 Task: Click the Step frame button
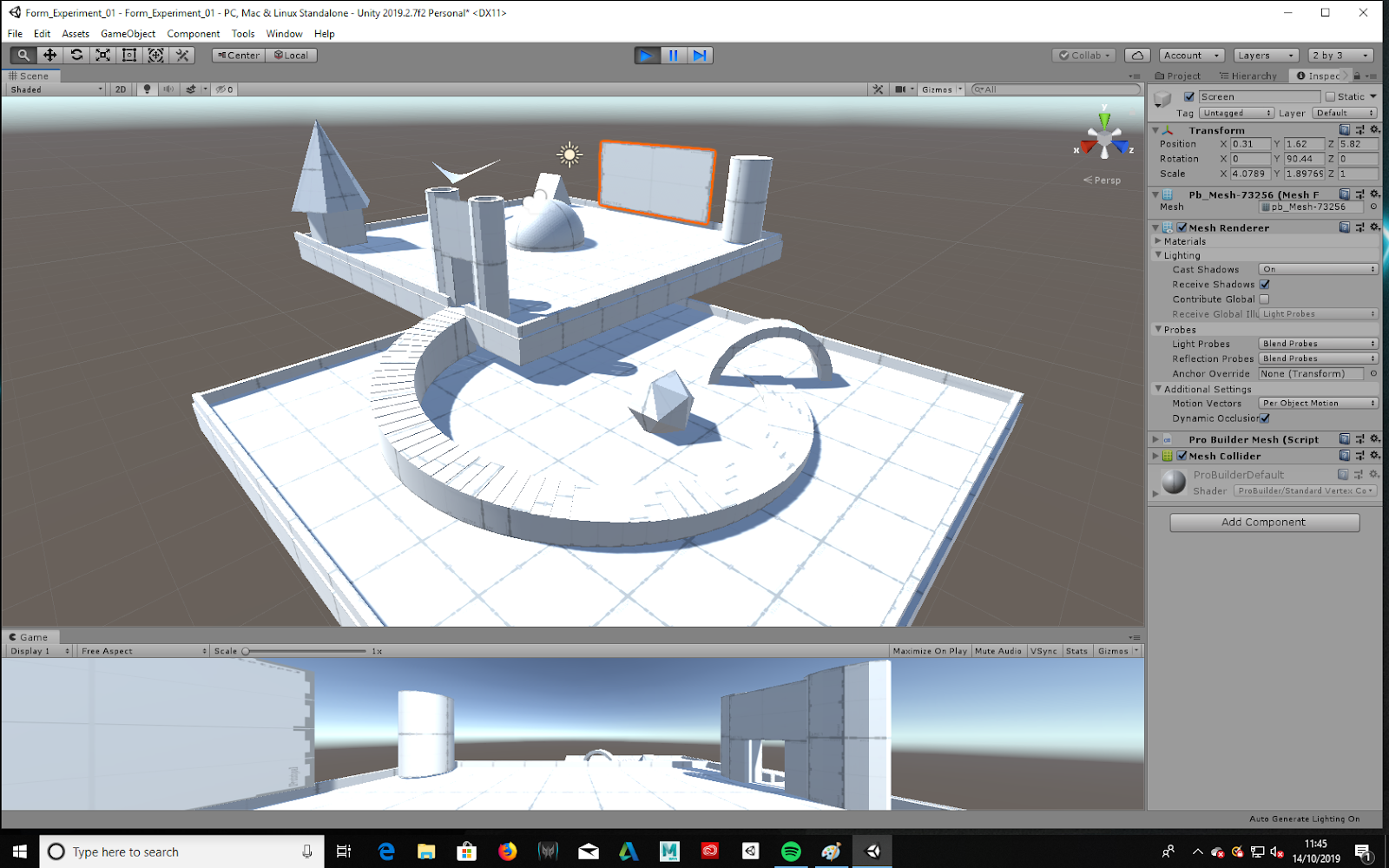700,56
